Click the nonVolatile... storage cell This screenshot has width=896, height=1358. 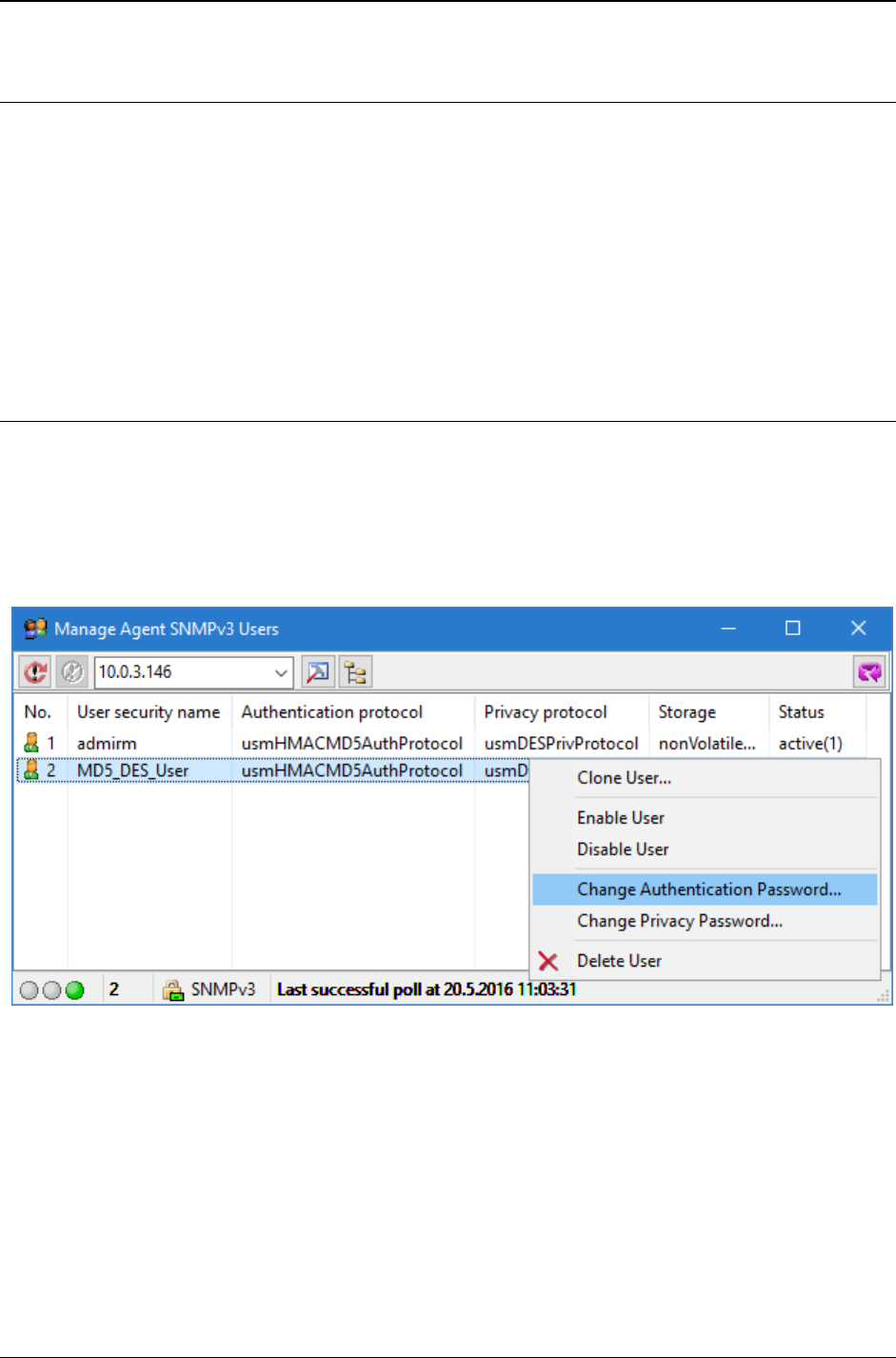[707, 744]
